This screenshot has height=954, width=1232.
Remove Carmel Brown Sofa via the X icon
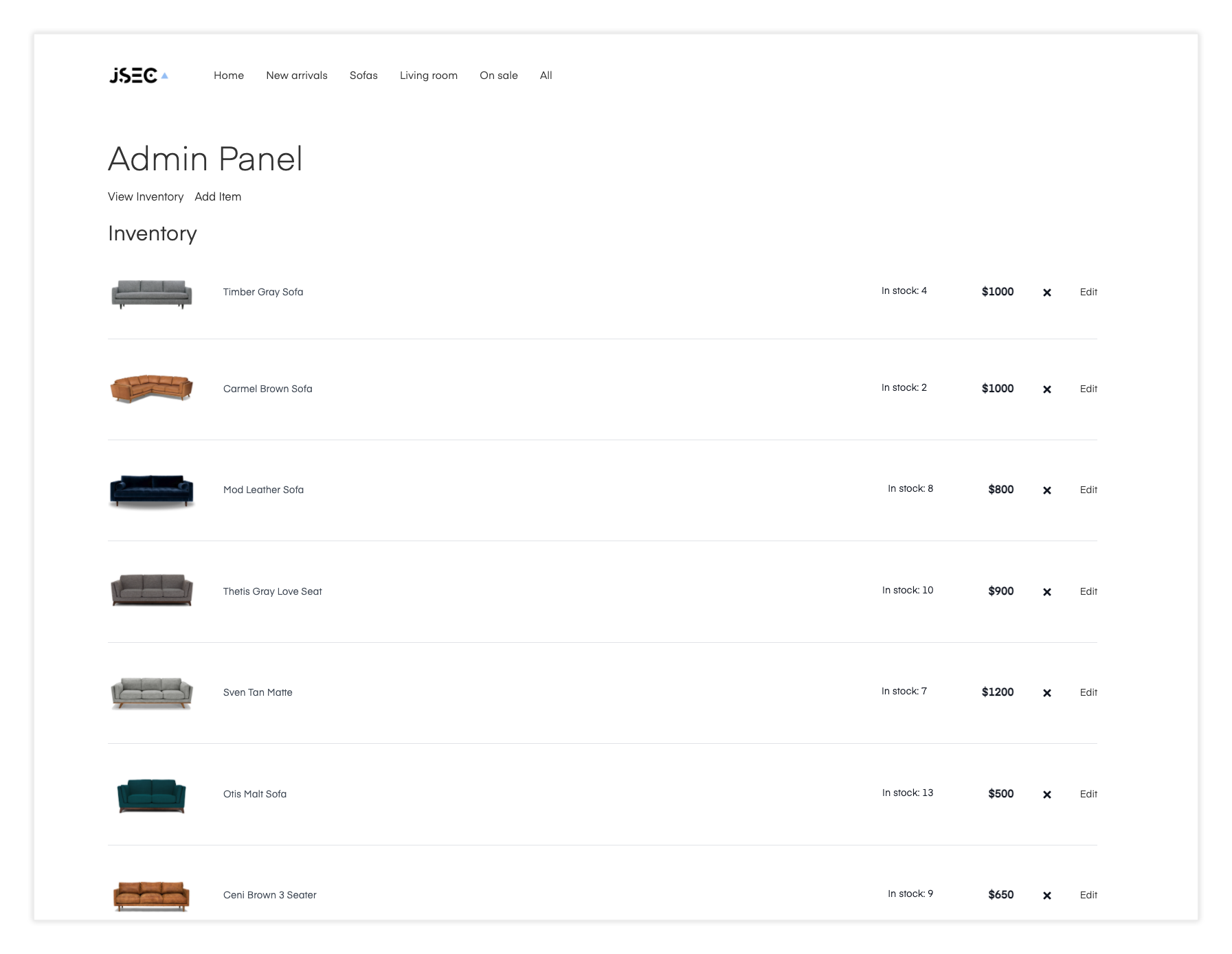pyautogui.click(x=1048, y=389)
